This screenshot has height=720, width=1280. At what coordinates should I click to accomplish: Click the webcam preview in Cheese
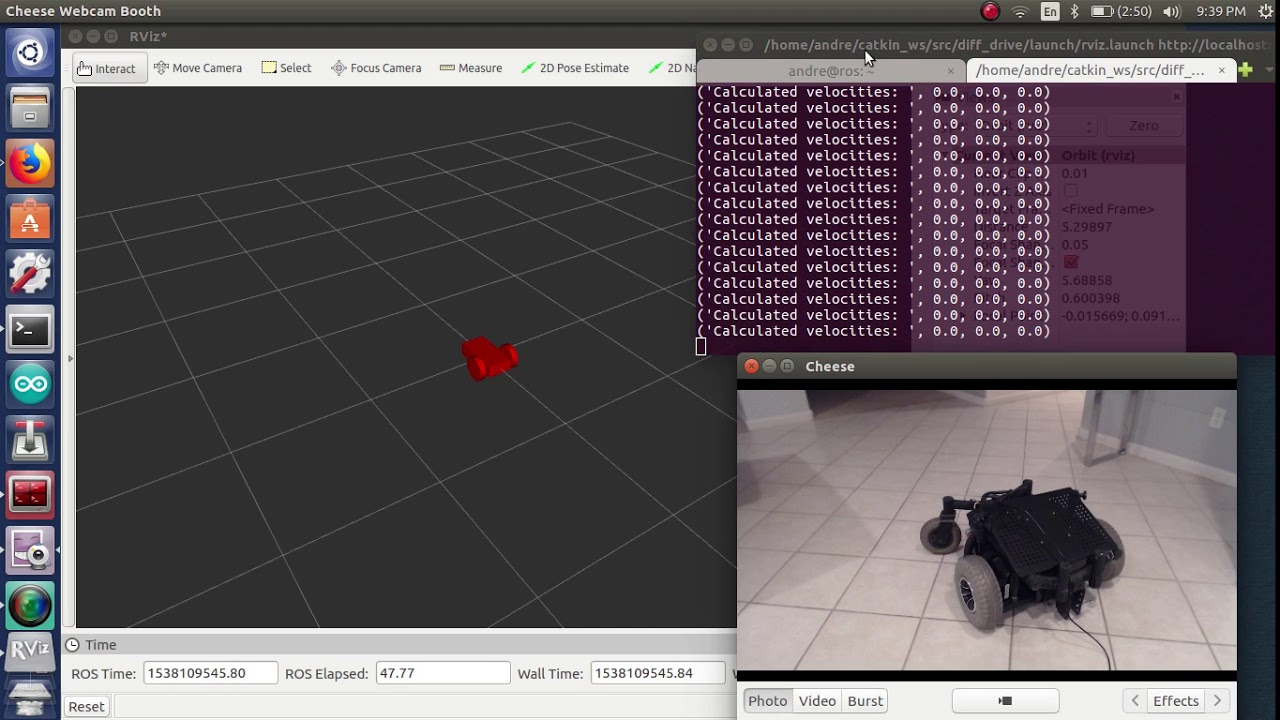tap(987, 530)
